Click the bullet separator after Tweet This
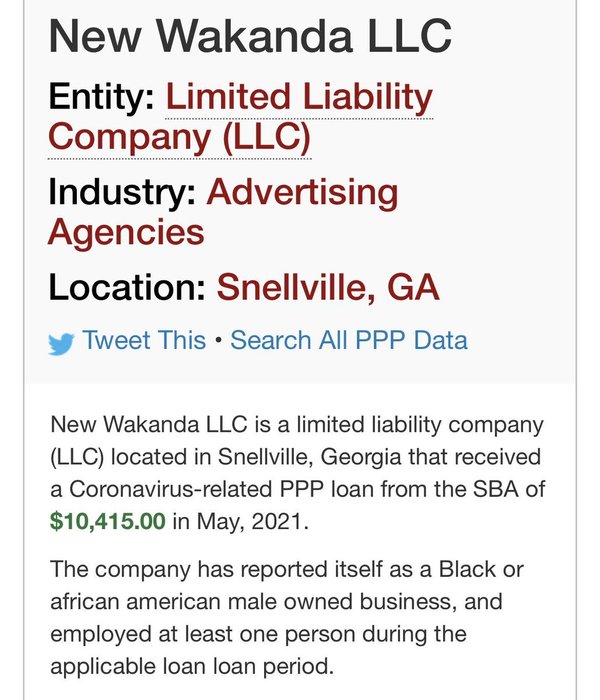Image resolution: width=600 pixels, height=700 pixels. [x=218, y=341]
